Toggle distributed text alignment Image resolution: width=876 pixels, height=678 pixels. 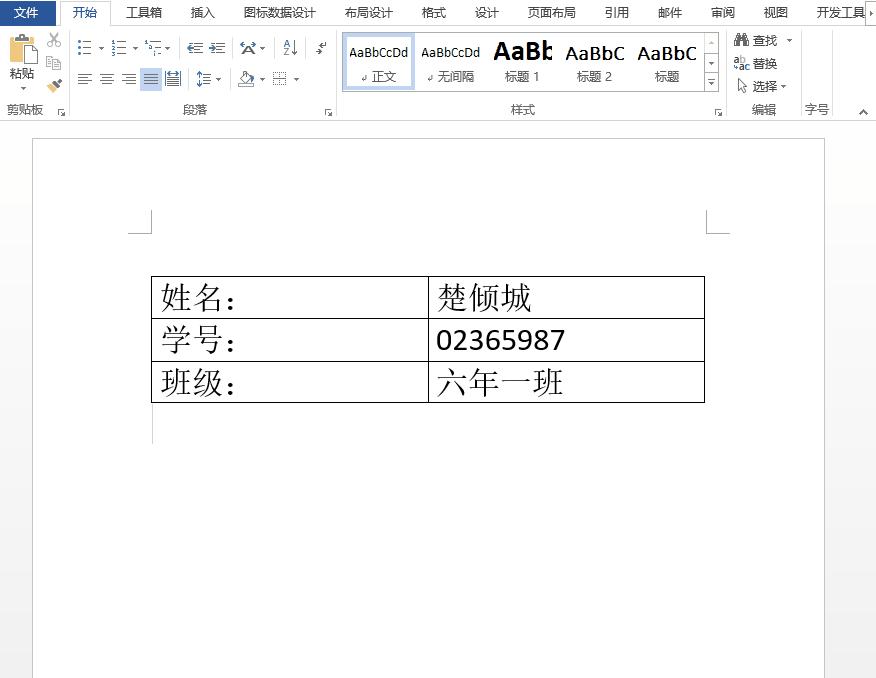(x=174, y=79)
